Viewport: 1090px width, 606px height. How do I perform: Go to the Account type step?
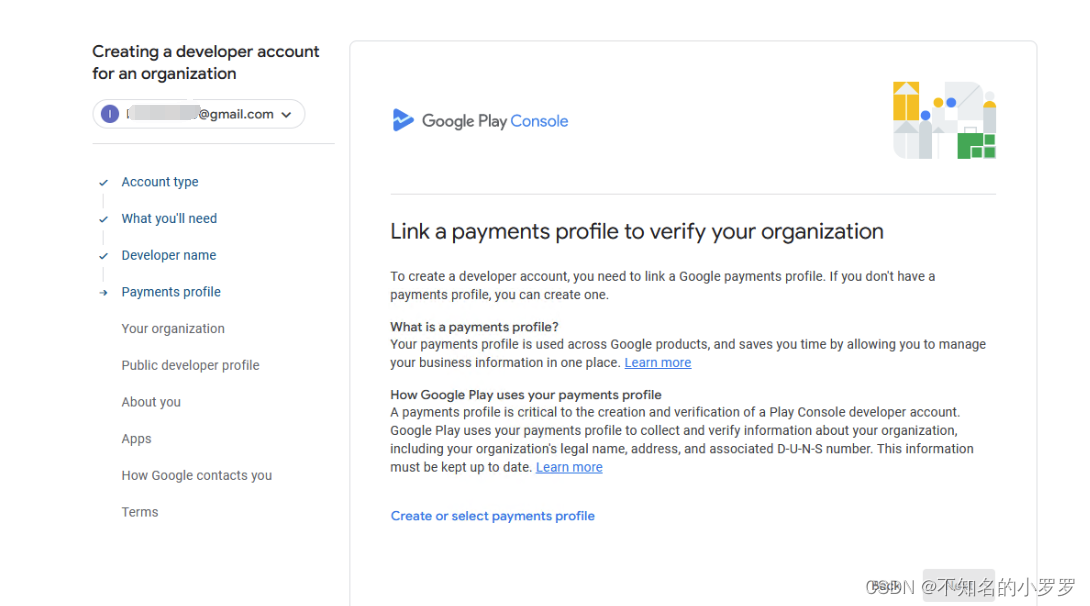[x=160, y=182]
